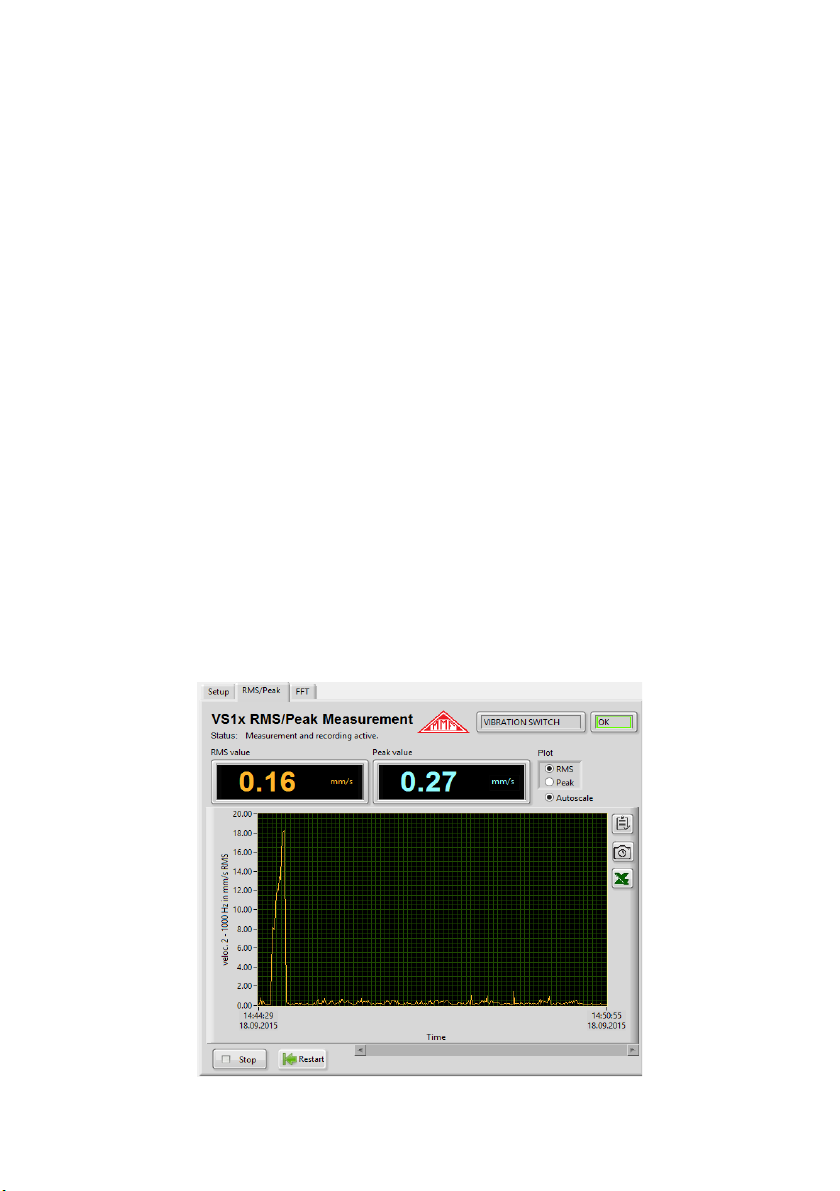This screenshot has height=1191, width=840.
Task: Export plot data with the Excel icon
Action: coord(622,879)
